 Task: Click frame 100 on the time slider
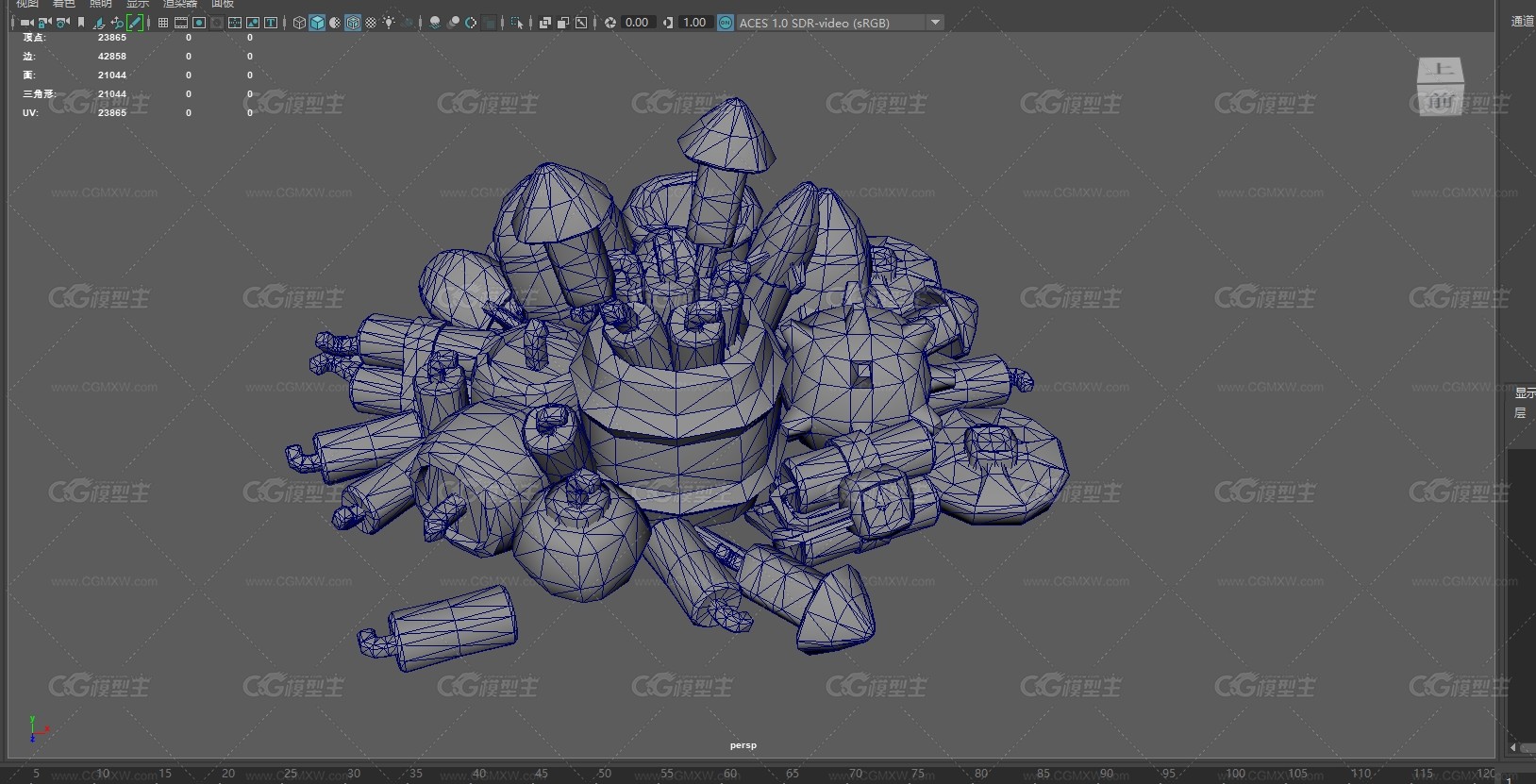[x=1235, y=773]
